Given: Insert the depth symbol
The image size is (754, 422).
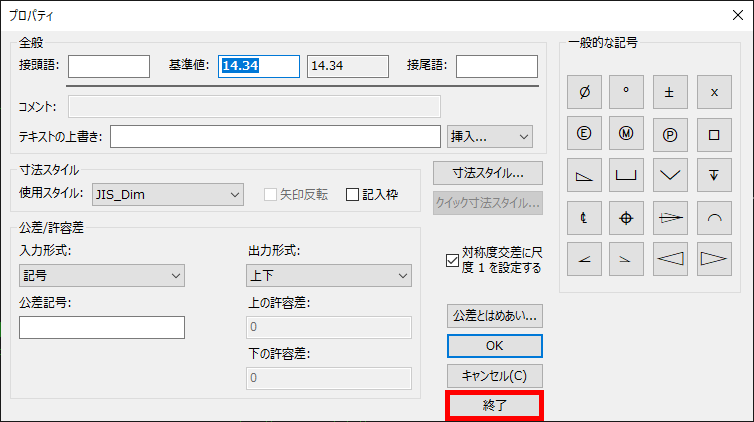Looking at the screenshot, I should (x=714, y=175).
